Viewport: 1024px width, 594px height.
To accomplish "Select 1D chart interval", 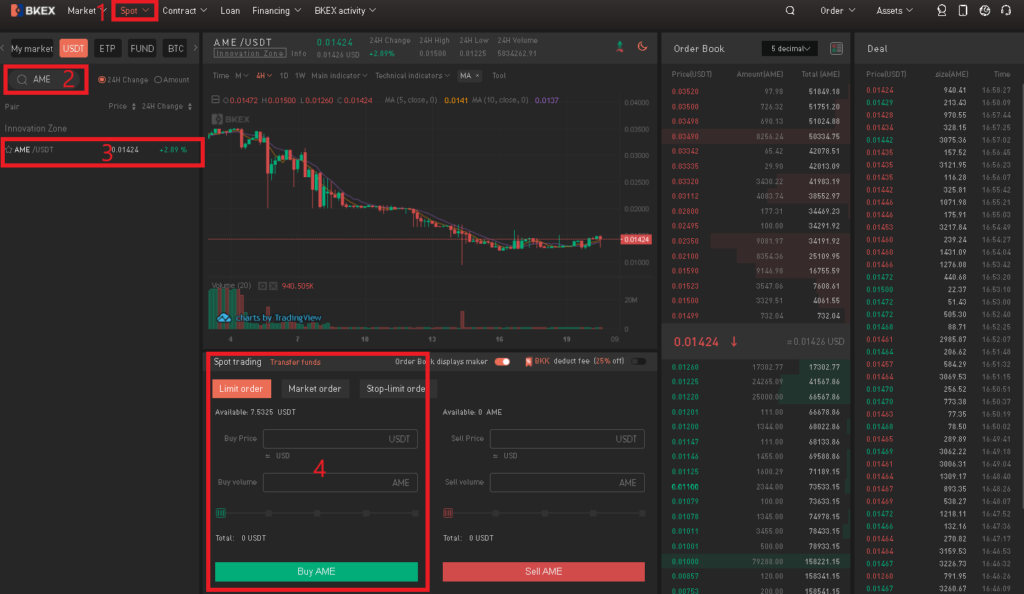I will (x=284, y=76).
